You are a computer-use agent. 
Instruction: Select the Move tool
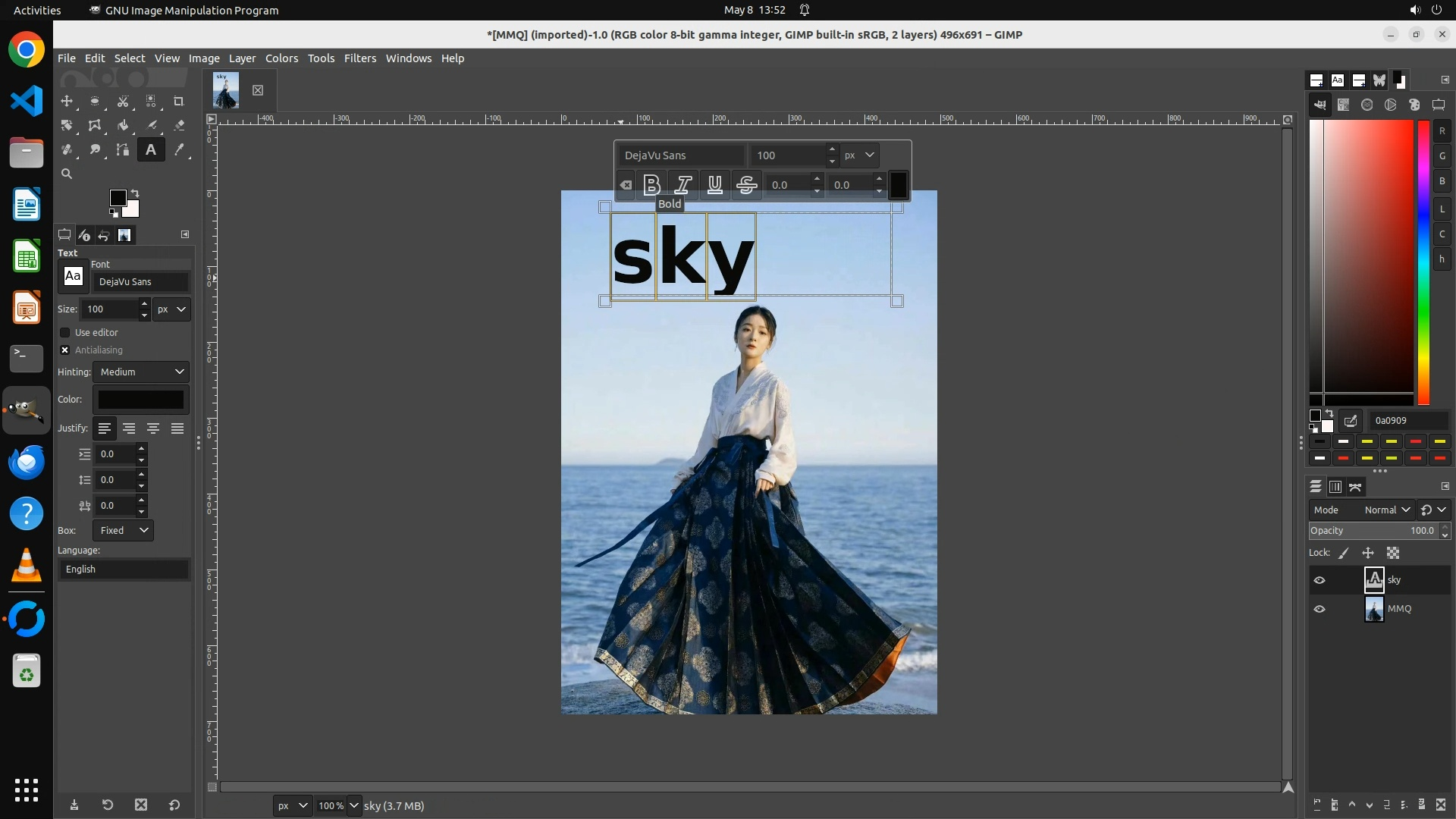67,101
